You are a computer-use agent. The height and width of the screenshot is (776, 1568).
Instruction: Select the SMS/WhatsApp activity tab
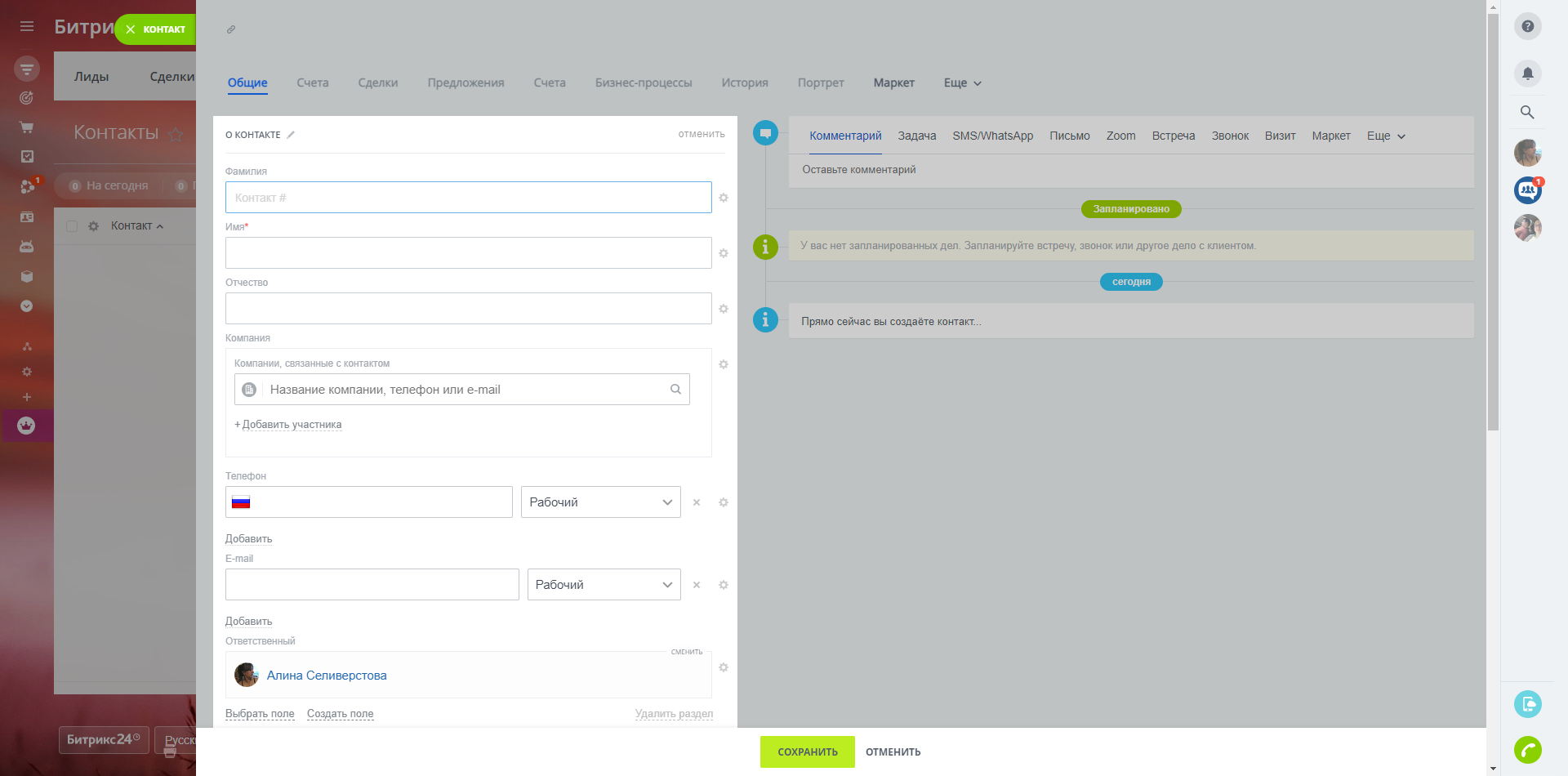click(x=993, y=136)
